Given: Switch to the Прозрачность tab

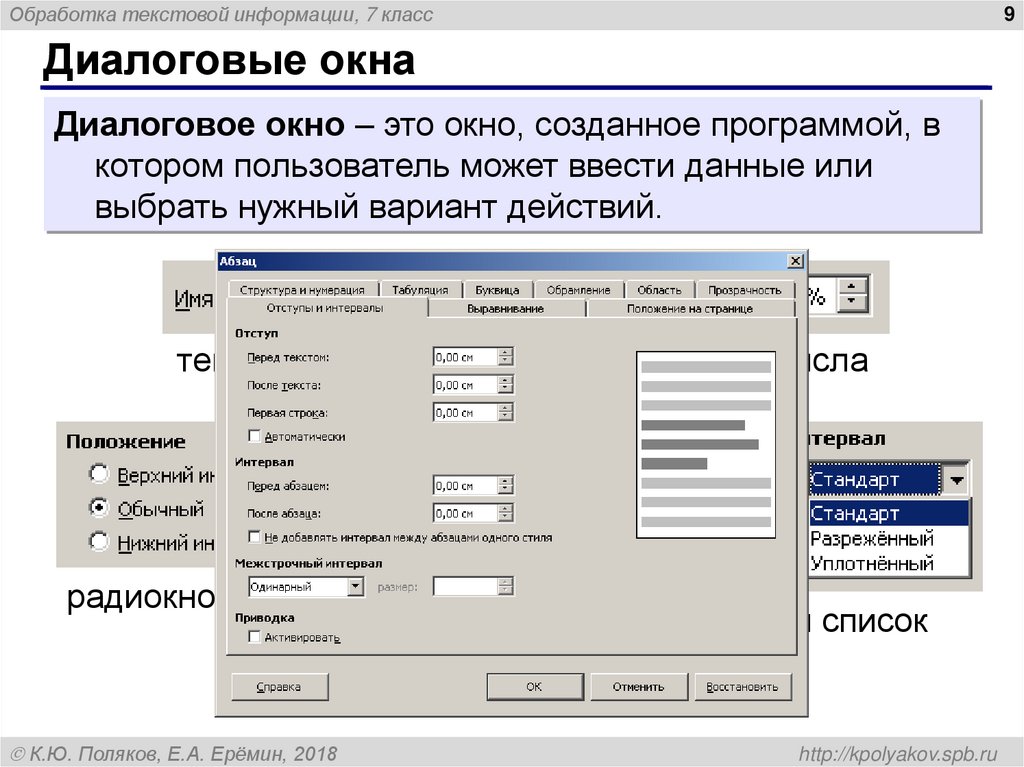Looking at the screenshot, I should tap(744, 289).
